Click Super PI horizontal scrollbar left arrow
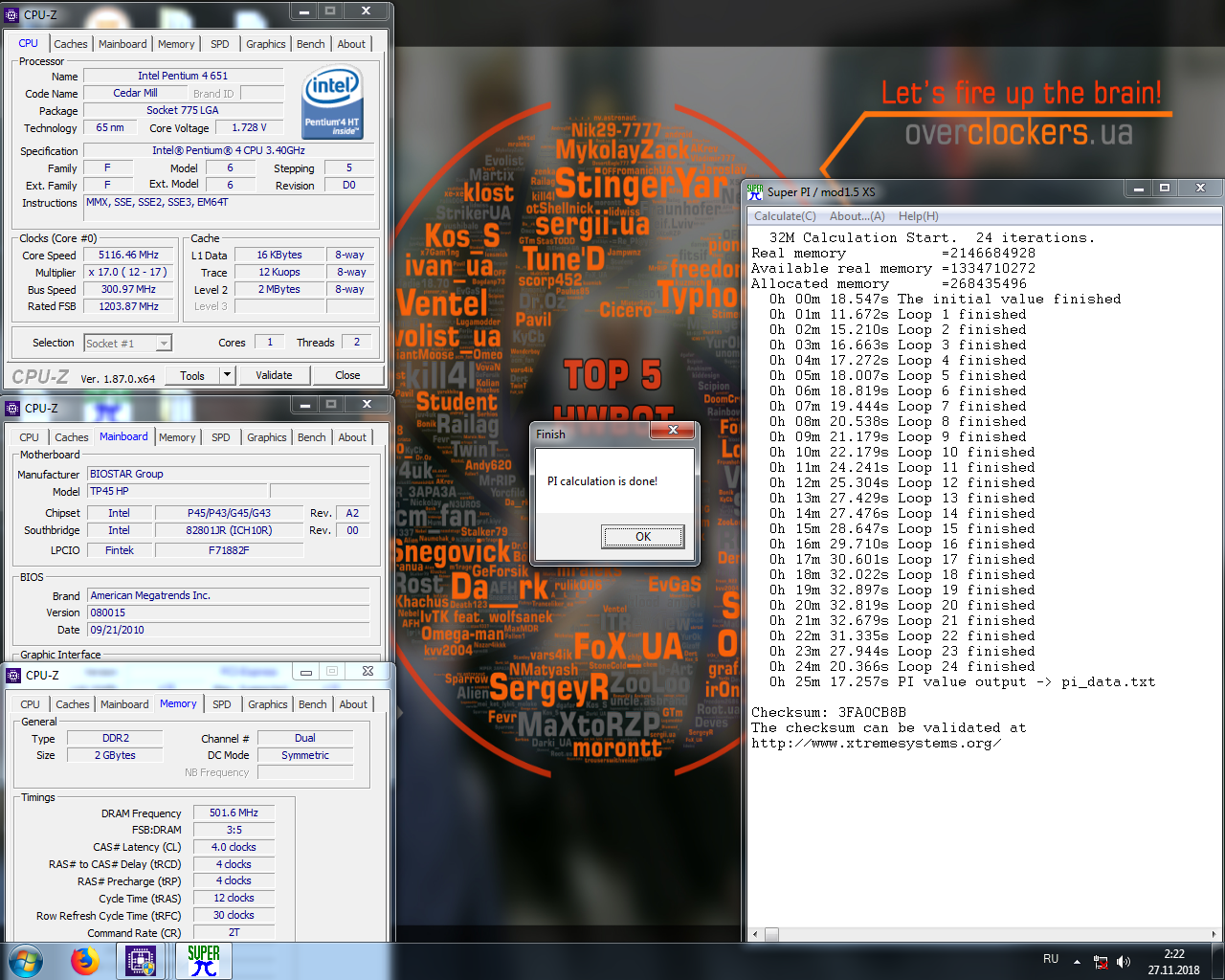Screen dimensions: 1225x980 tap(755, 934)
